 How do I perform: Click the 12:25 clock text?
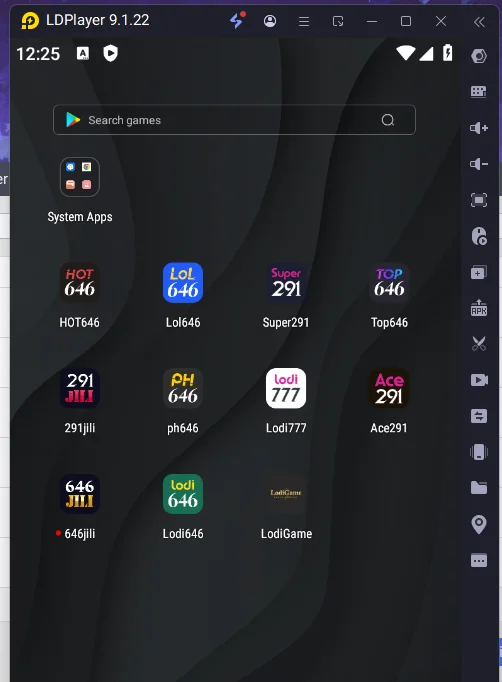(x=38, y=54)
